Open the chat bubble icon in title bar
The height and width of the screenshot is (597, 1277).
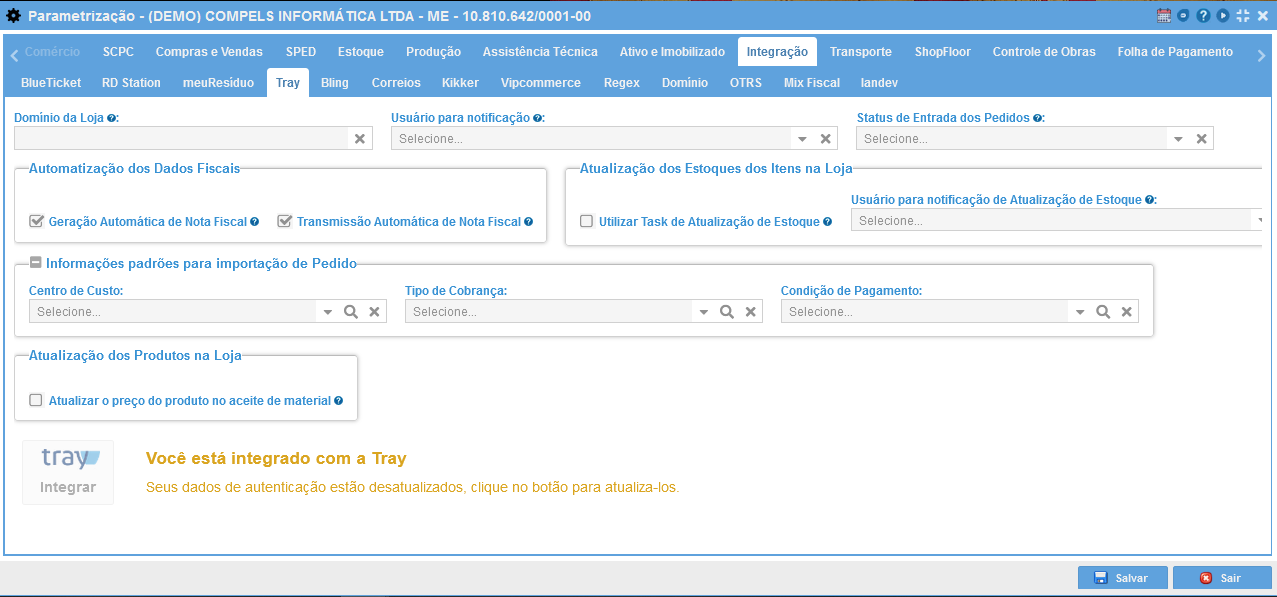[x=1184, y=16]
